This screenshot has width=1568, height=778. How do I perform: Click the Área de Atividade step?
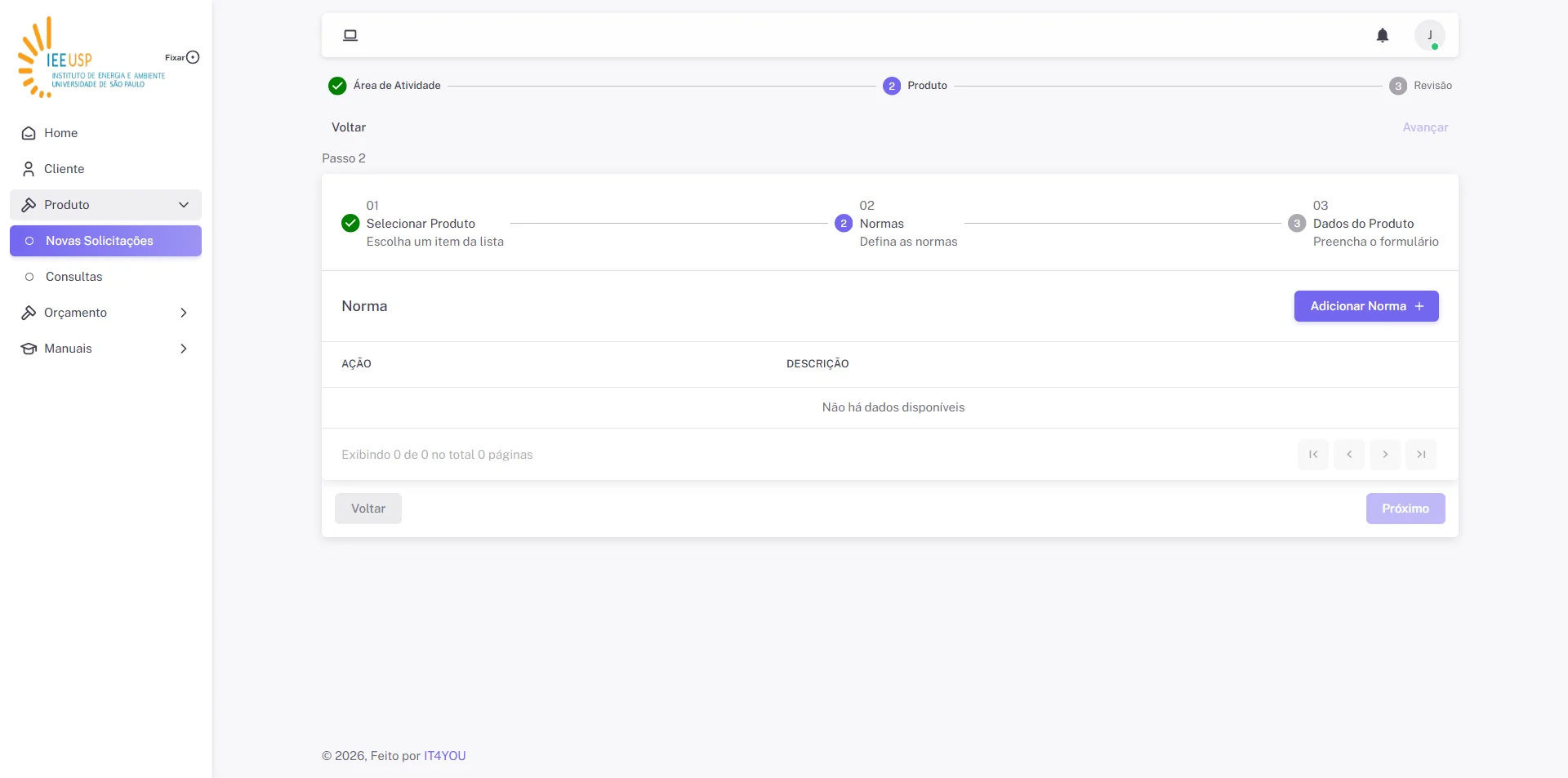pos(385,86)
